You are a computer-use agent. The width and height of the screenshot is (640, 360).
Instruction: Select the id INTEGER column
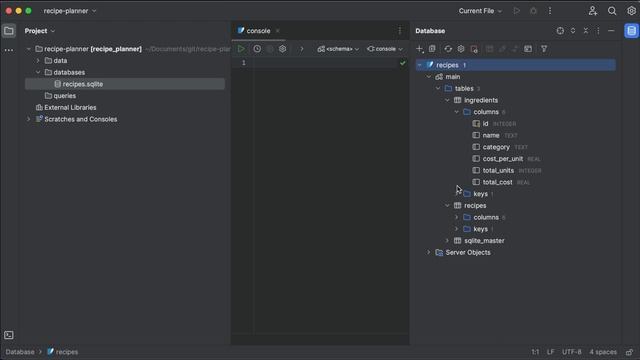(494, 124)
